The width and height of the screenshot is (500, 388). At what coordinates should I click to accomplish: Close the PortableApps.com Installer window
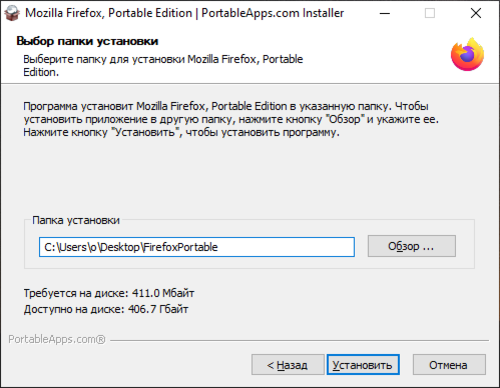(476, 13)
